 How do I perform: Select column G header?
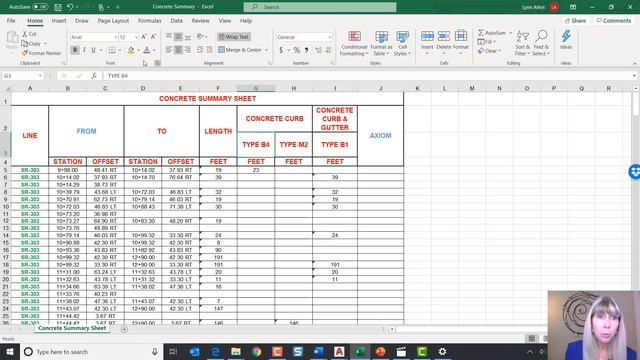[256, 88]
